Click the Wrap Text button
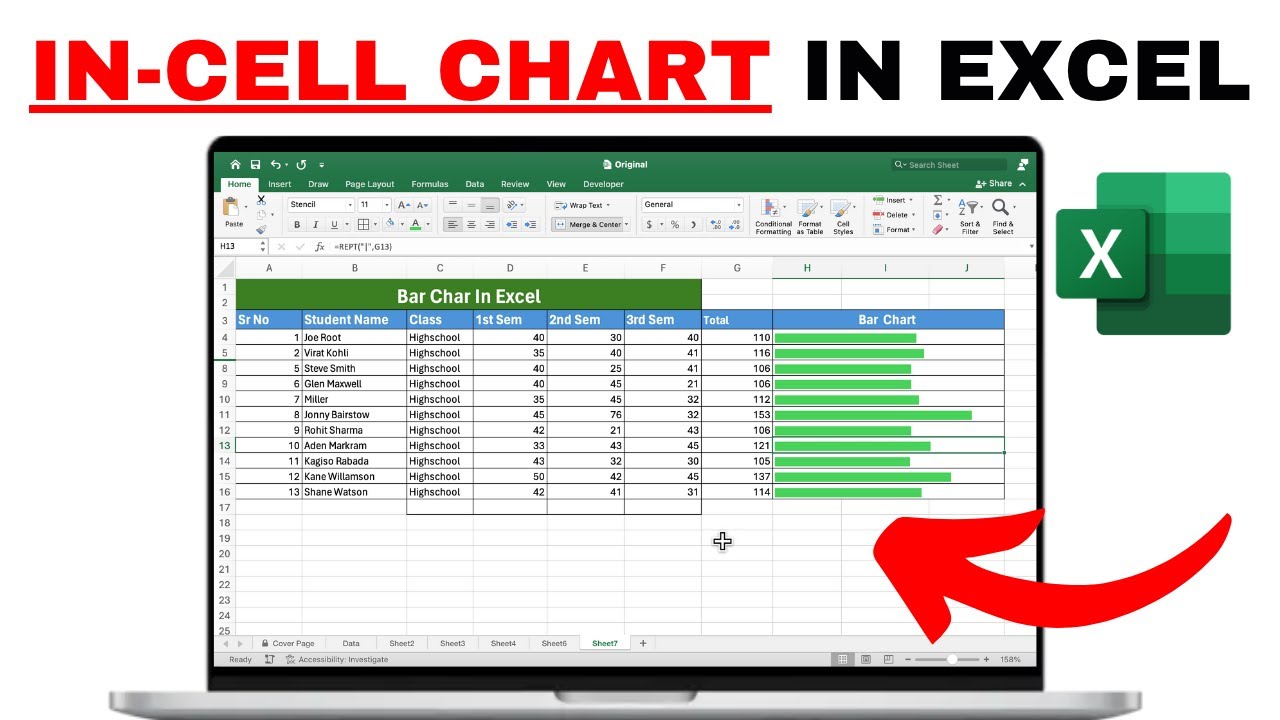Image resolution: width=1280 pixels, height=720 pixels. [580, 205]
